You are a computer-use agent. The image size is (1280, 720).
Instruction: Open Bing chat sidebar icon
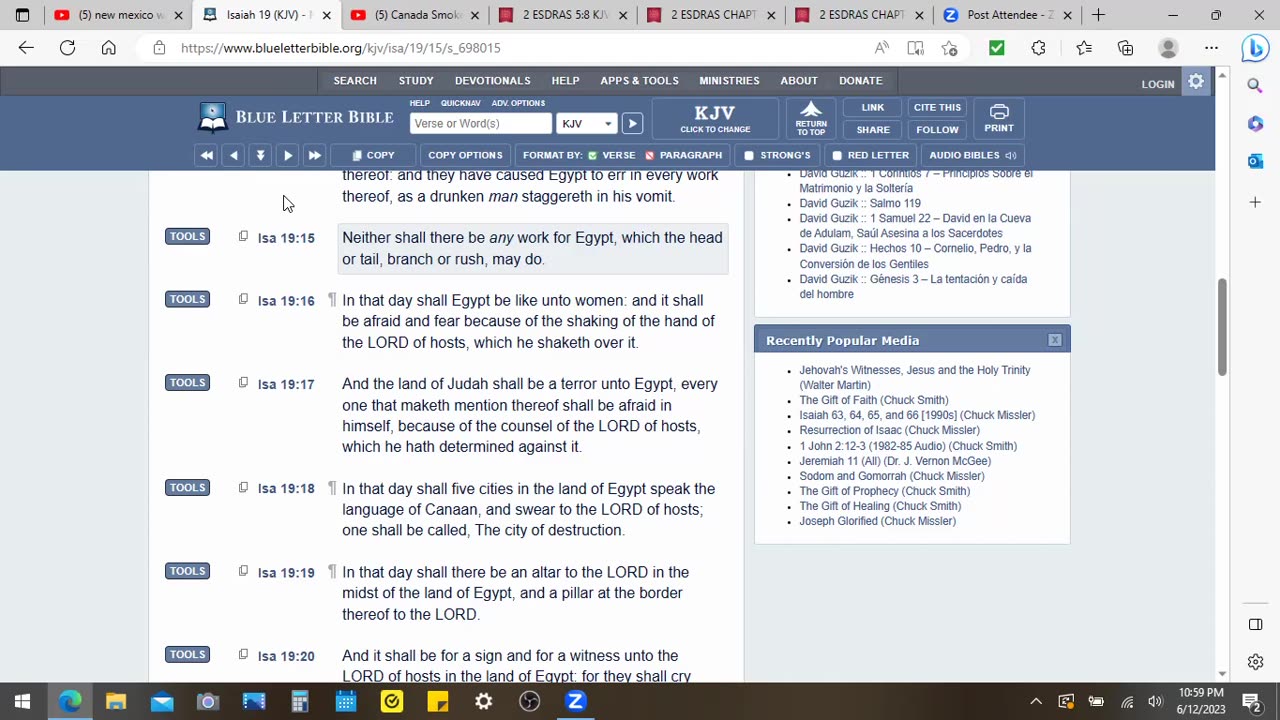click(x=1255, y=48)
